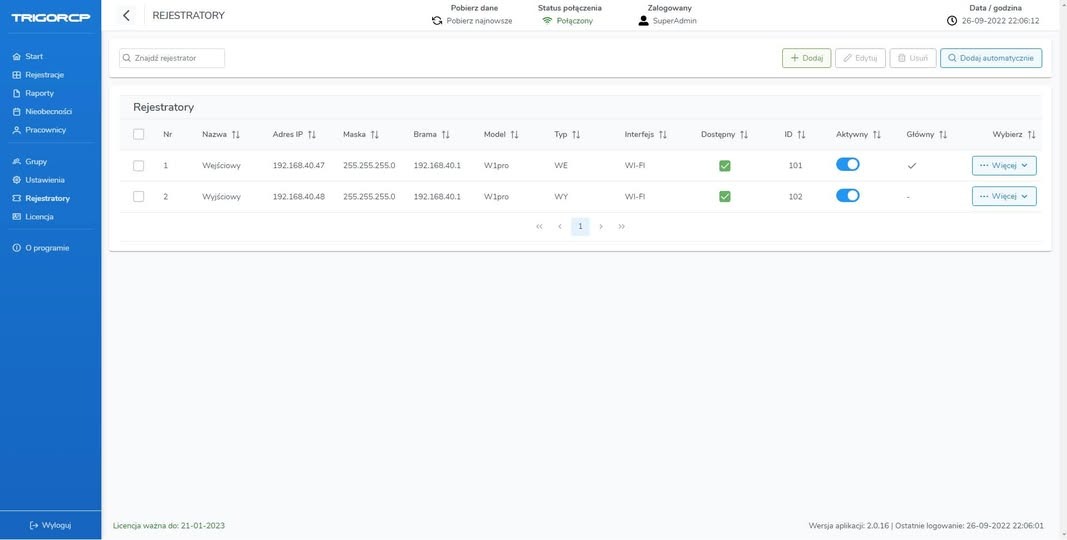The image size is (1067, 540).
Task: Disable the Aktywny toggle for Wyjściowy
Action: tap(847, 196)
